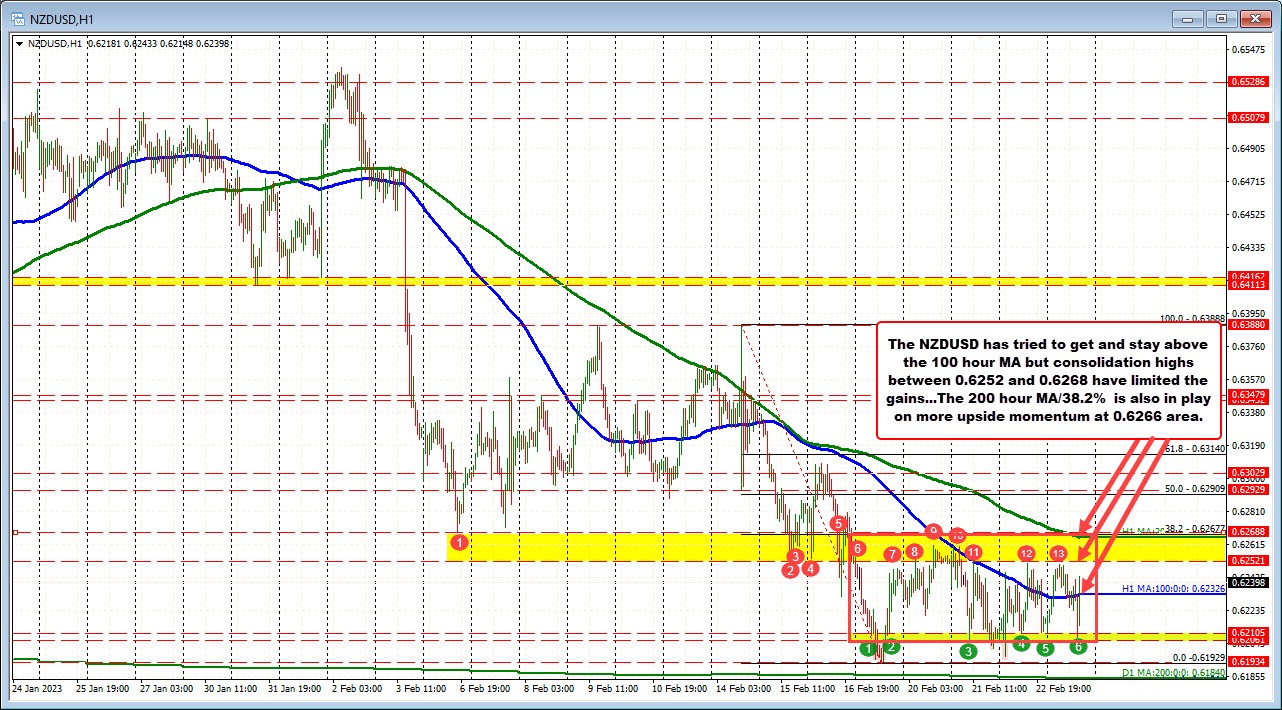The height and width of the screenshot is (710, 1282).
Task: Click the 31 Jan 19:00 date label
Action: pyautogui.click(x=296, y=689)
